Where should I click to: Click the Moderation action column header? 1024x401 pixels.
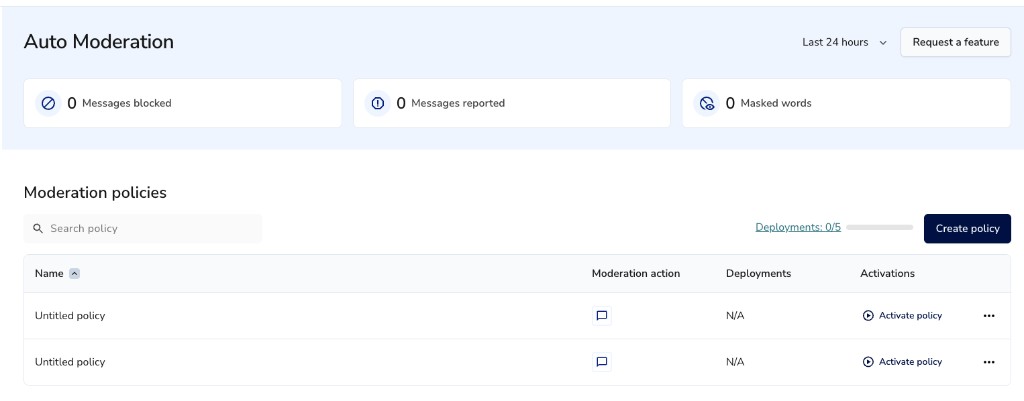click(635, 274)
